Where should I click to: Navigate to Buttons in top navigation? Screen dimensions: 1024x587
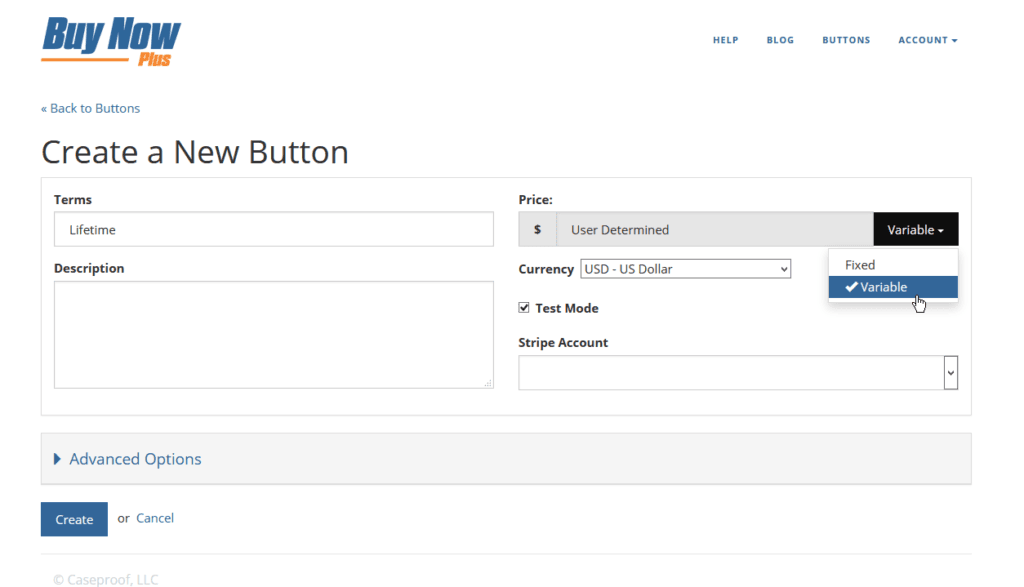coord(846,40)
